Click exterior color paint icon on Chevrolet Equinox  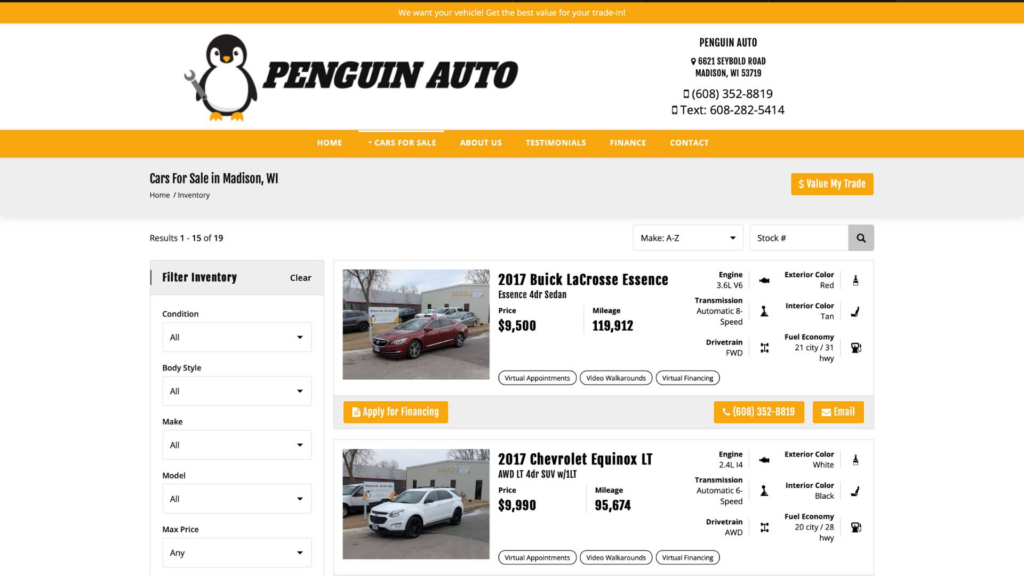[856, 460]
